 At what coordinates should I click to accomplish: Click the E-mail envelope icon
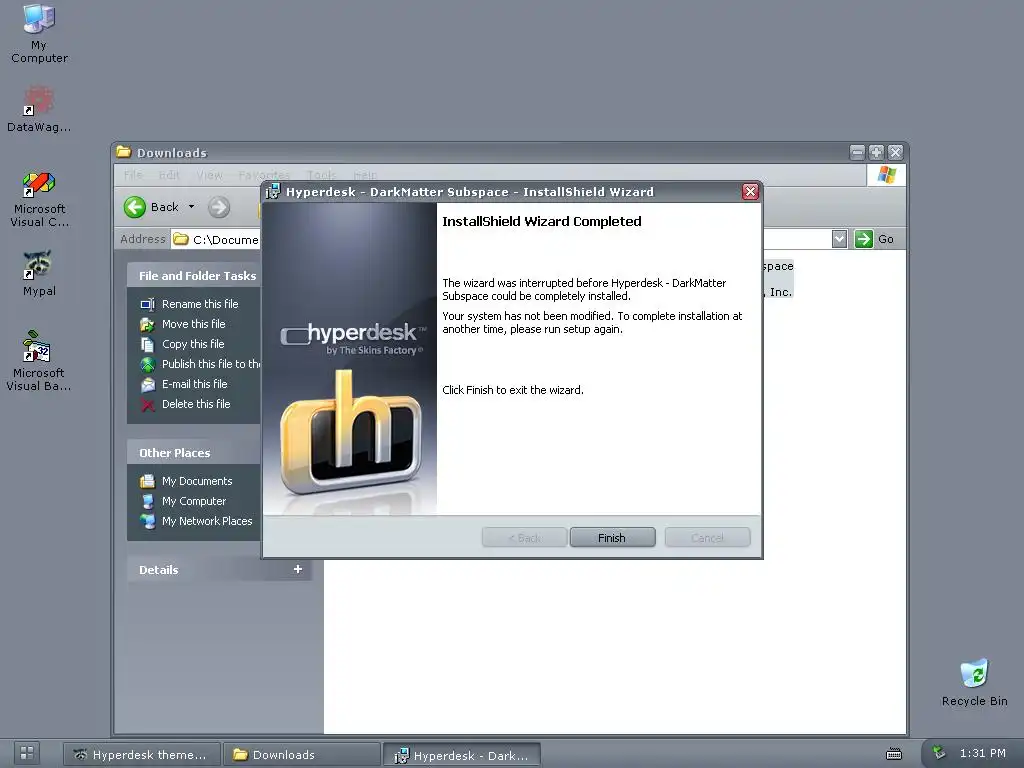(148, 385)
